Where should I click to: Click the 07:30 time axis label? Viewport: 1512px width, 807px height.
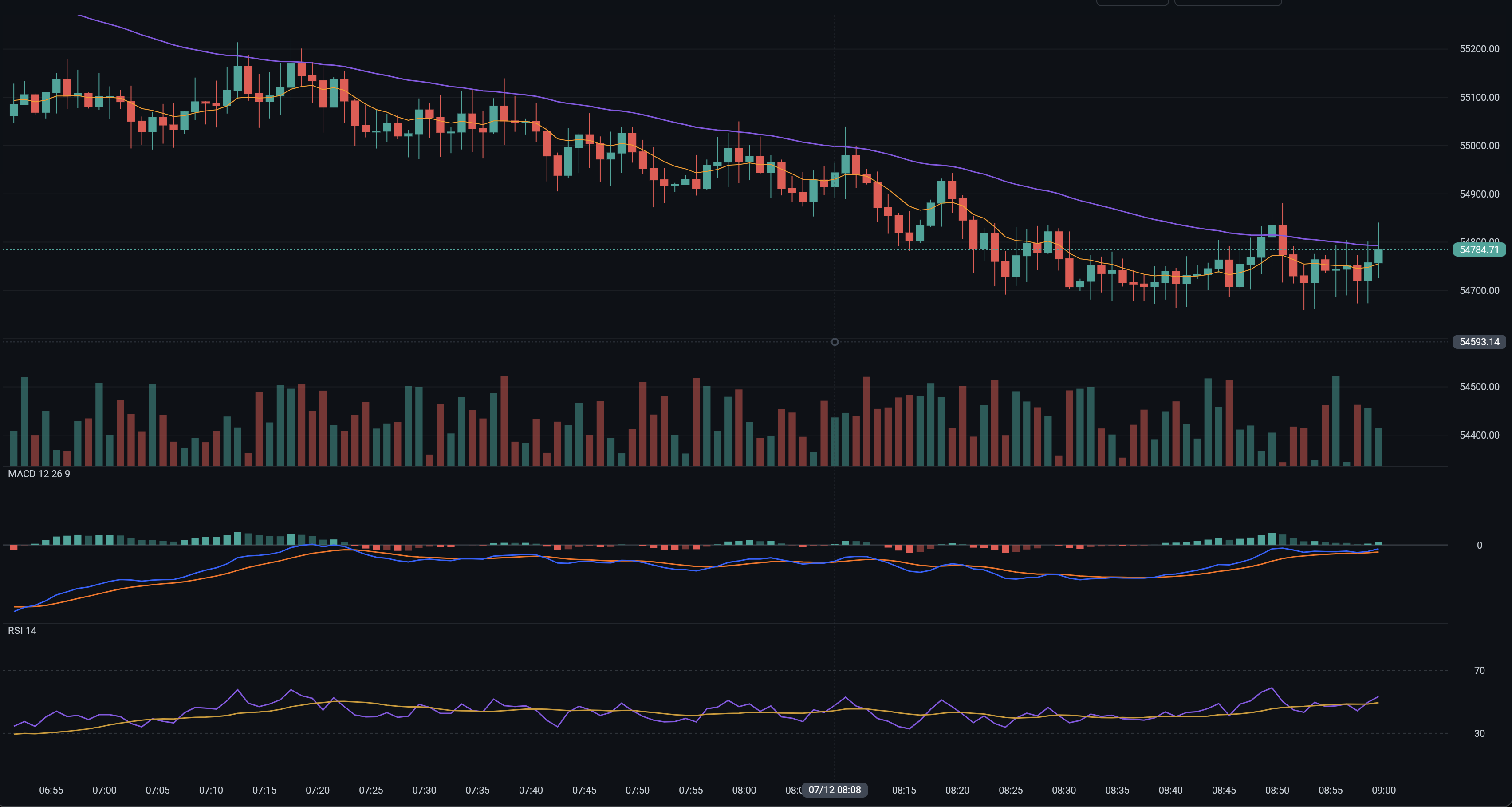[425, 790]
